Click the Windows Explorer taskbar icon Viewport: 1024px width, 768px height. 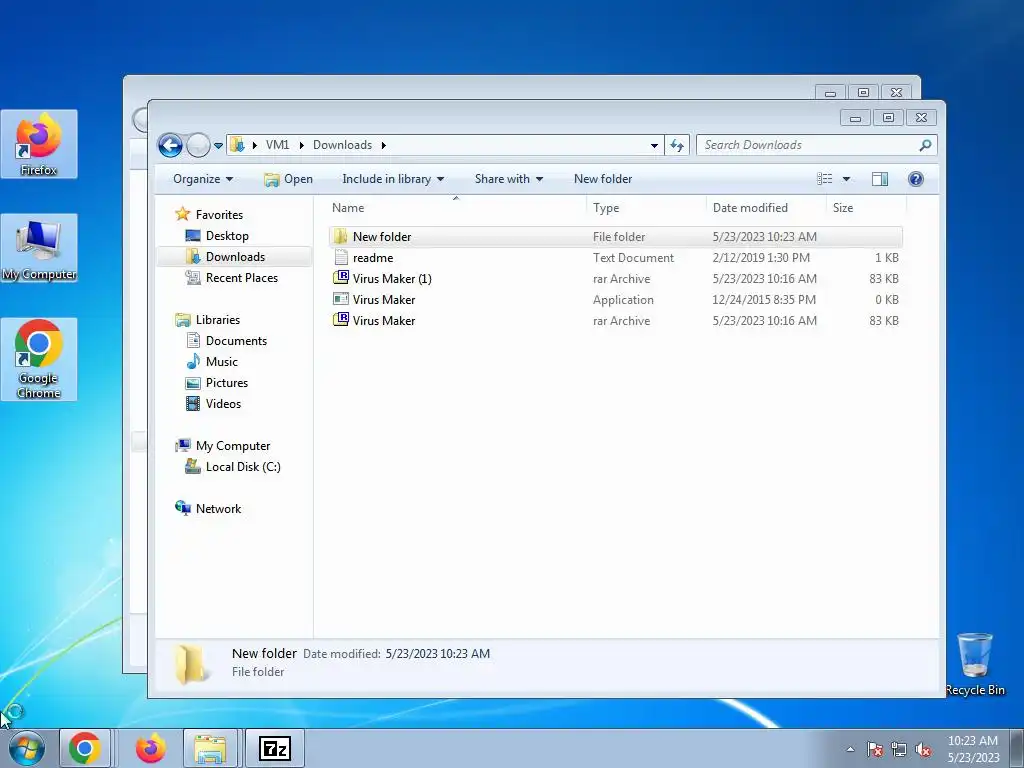point(210,748)
